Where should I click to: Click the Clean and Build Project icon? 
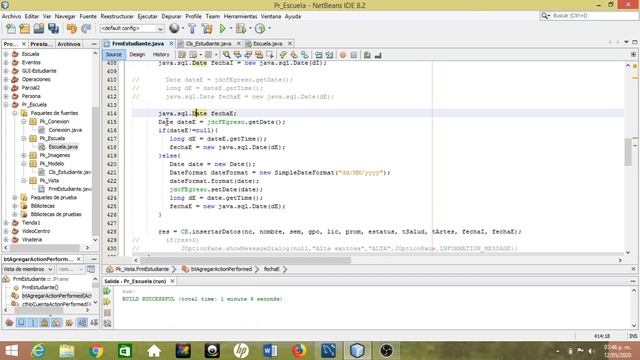click(207, 29)
